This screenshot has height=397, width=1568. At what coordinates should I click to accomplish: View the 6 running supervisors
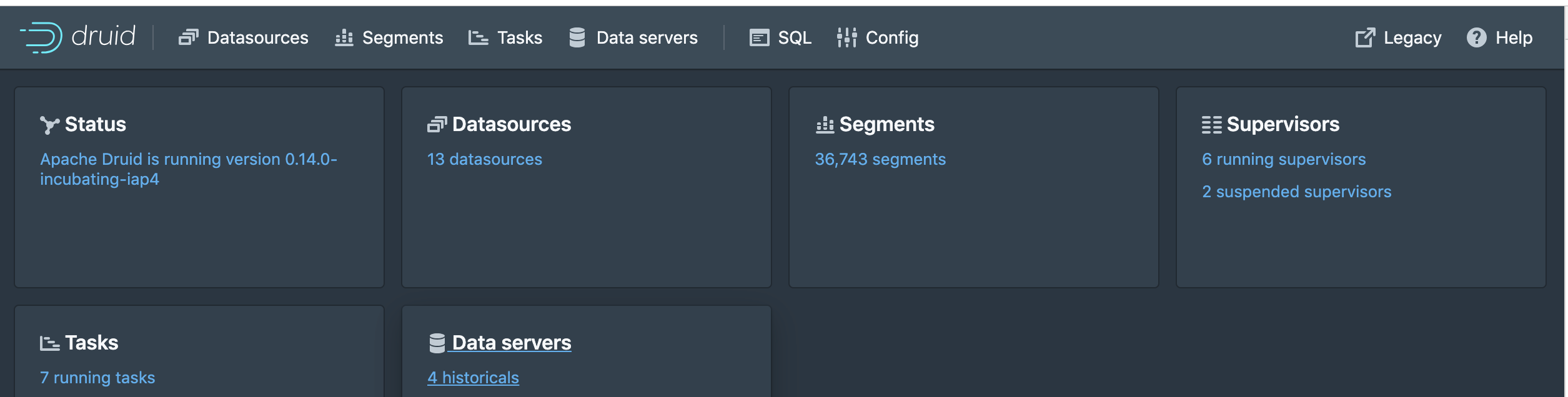(1284, 159)
